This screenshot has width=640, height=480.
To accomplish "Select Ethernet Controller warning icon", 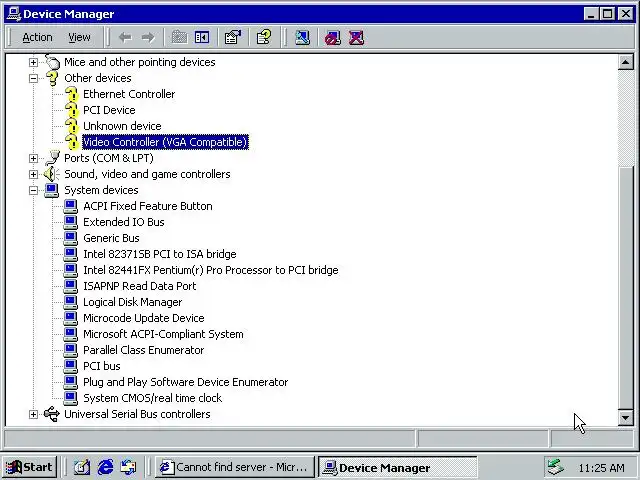I will [72, 94].
